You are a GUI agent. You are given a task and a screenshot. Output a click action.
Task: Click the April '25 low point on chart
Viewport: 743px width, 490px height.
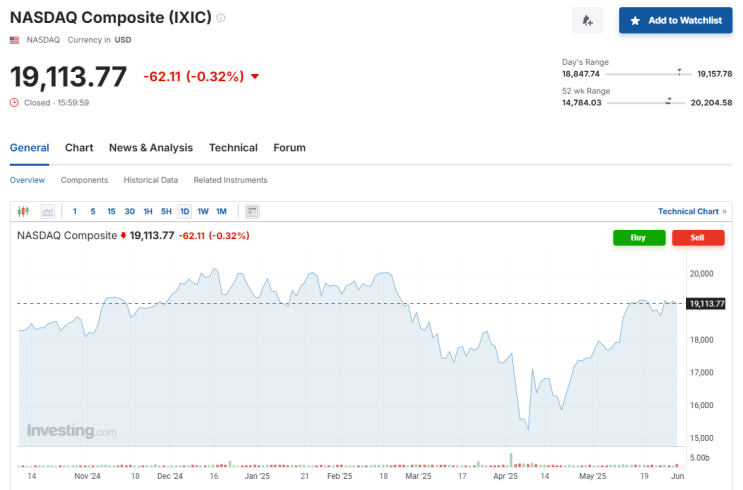(528, 429)
